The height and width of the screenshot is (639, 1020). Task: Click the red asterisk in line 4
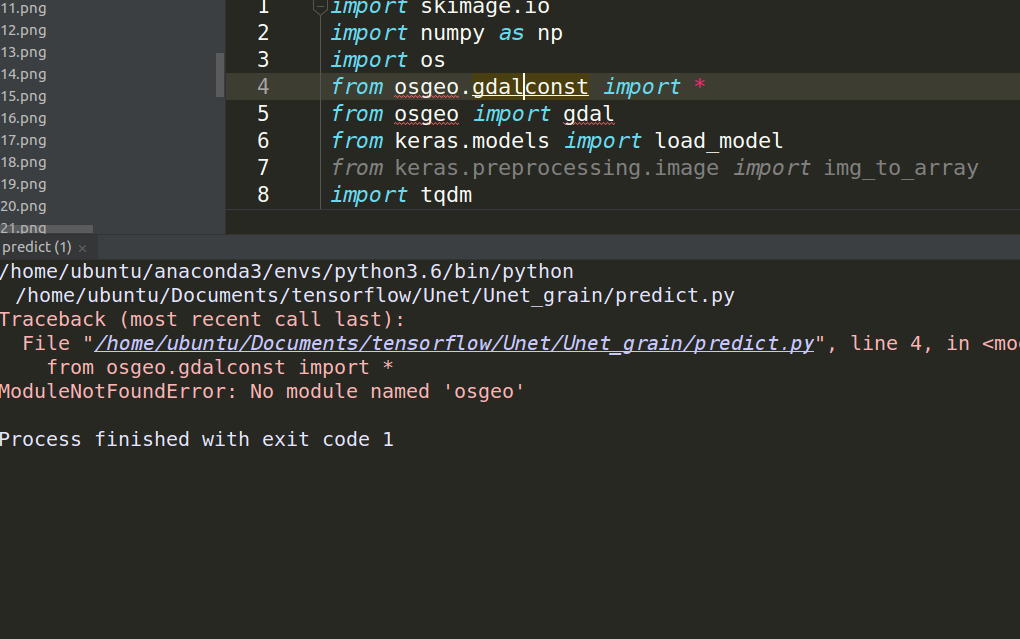702,87
